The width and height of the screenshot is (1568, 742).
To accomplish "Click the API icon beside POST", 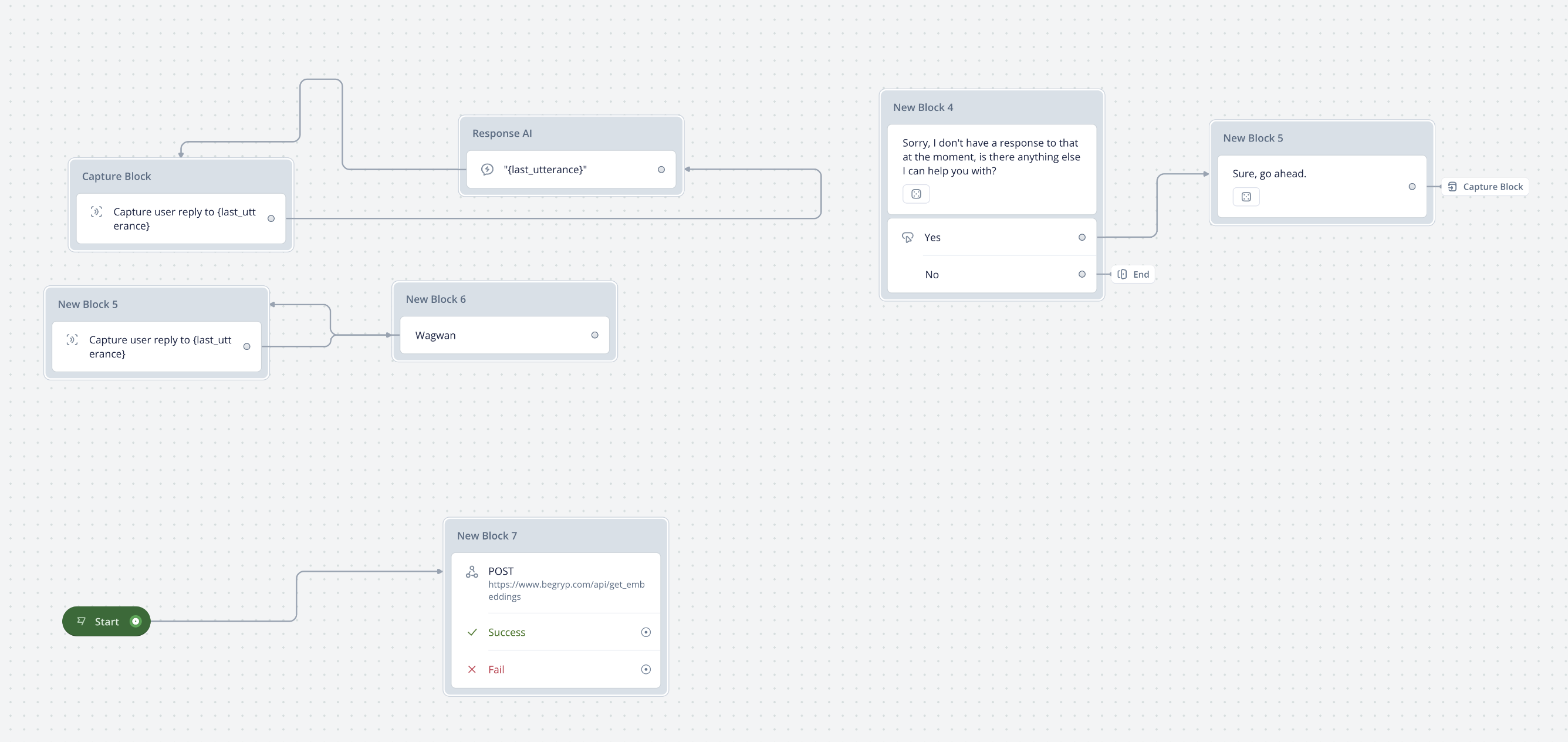I will pyautogui.click(x=472, y=572).
